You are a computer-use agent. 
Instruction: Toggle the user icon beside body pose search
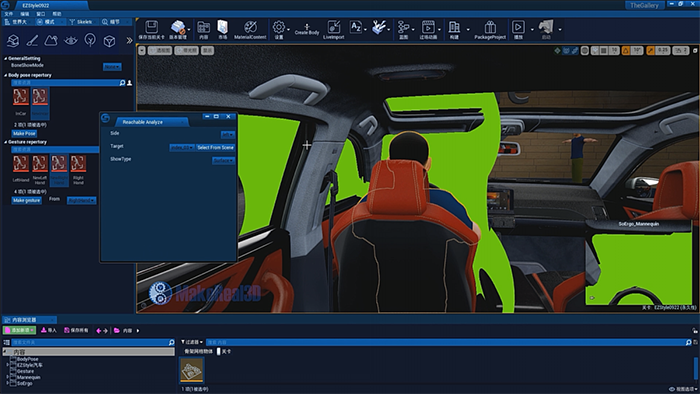(x=129, y=83)
